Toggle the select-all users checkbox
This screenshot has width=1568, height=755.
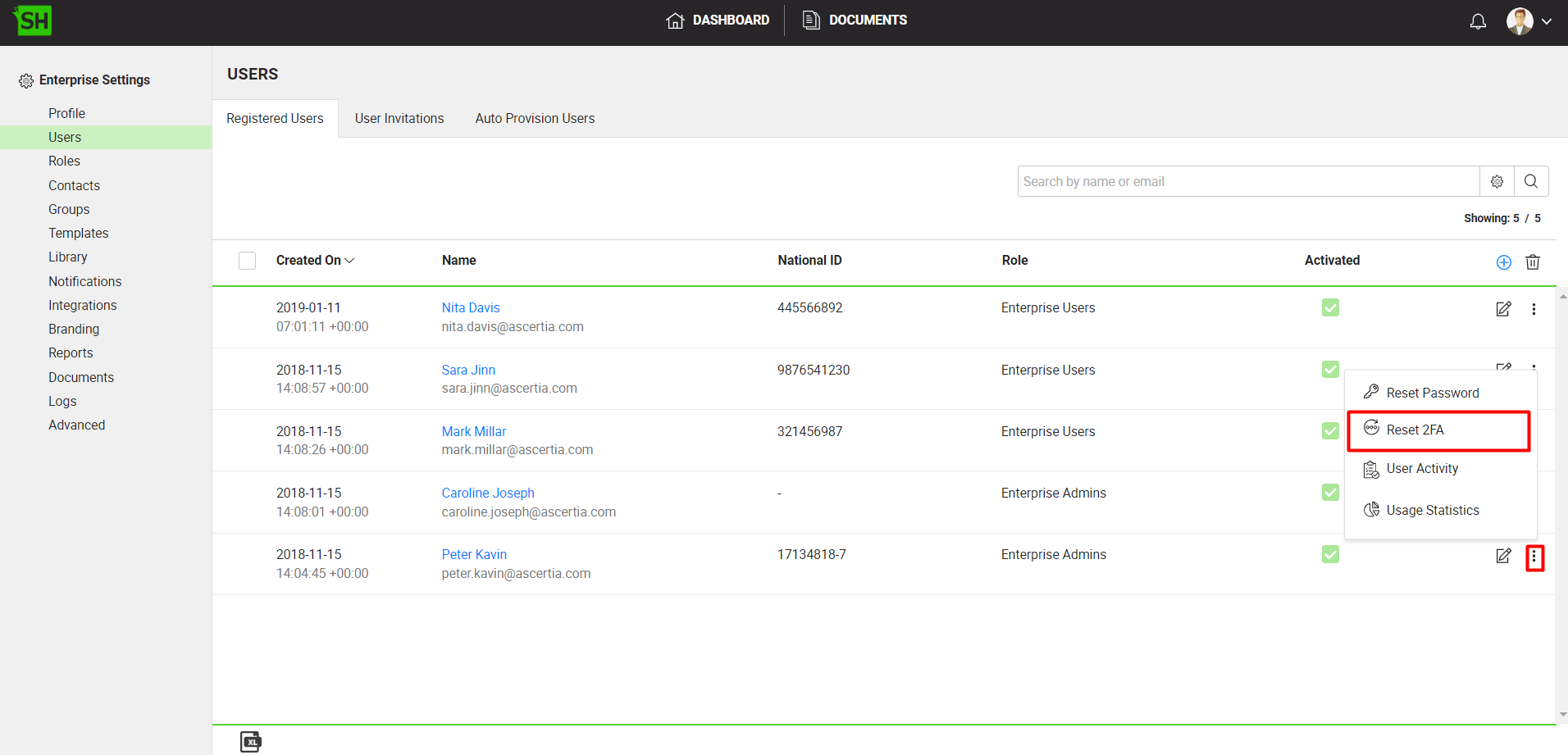pyautogui.click(x=247, y=261)
